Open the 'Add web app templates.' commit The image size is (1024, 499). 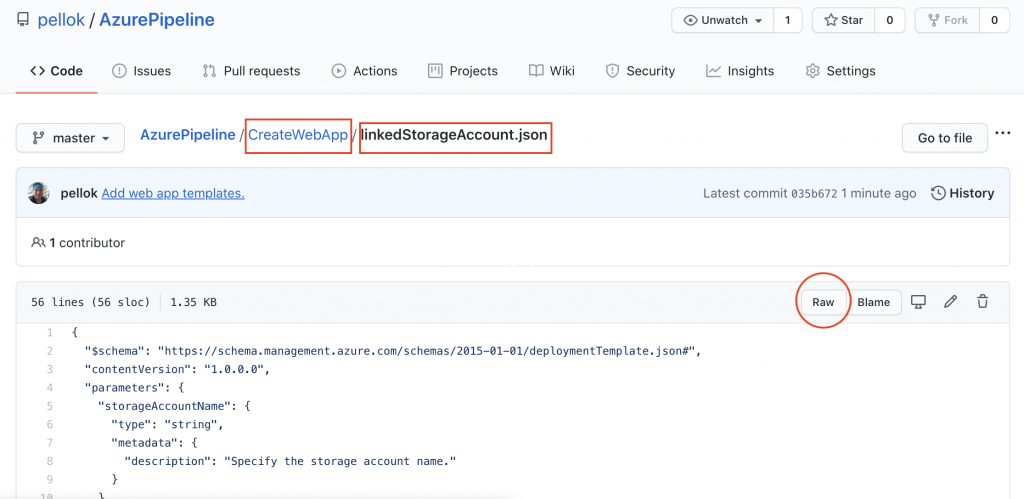pyautogui.click(x=173, y=193)
